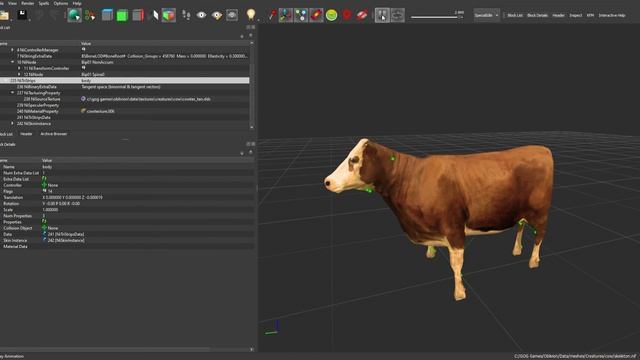This screenshot has width=640, height=360.
Task: Click the white flip view plane icon
Action: (155, 16)
